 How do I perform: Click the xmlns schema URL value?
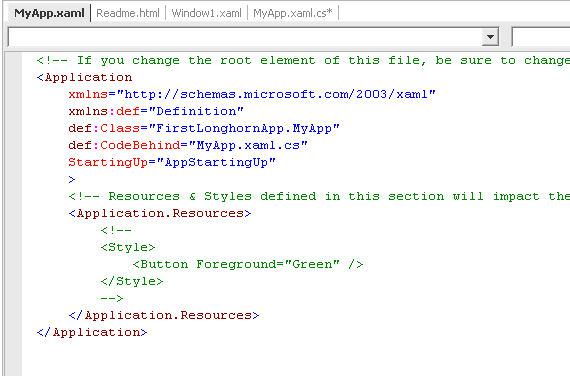276,95
